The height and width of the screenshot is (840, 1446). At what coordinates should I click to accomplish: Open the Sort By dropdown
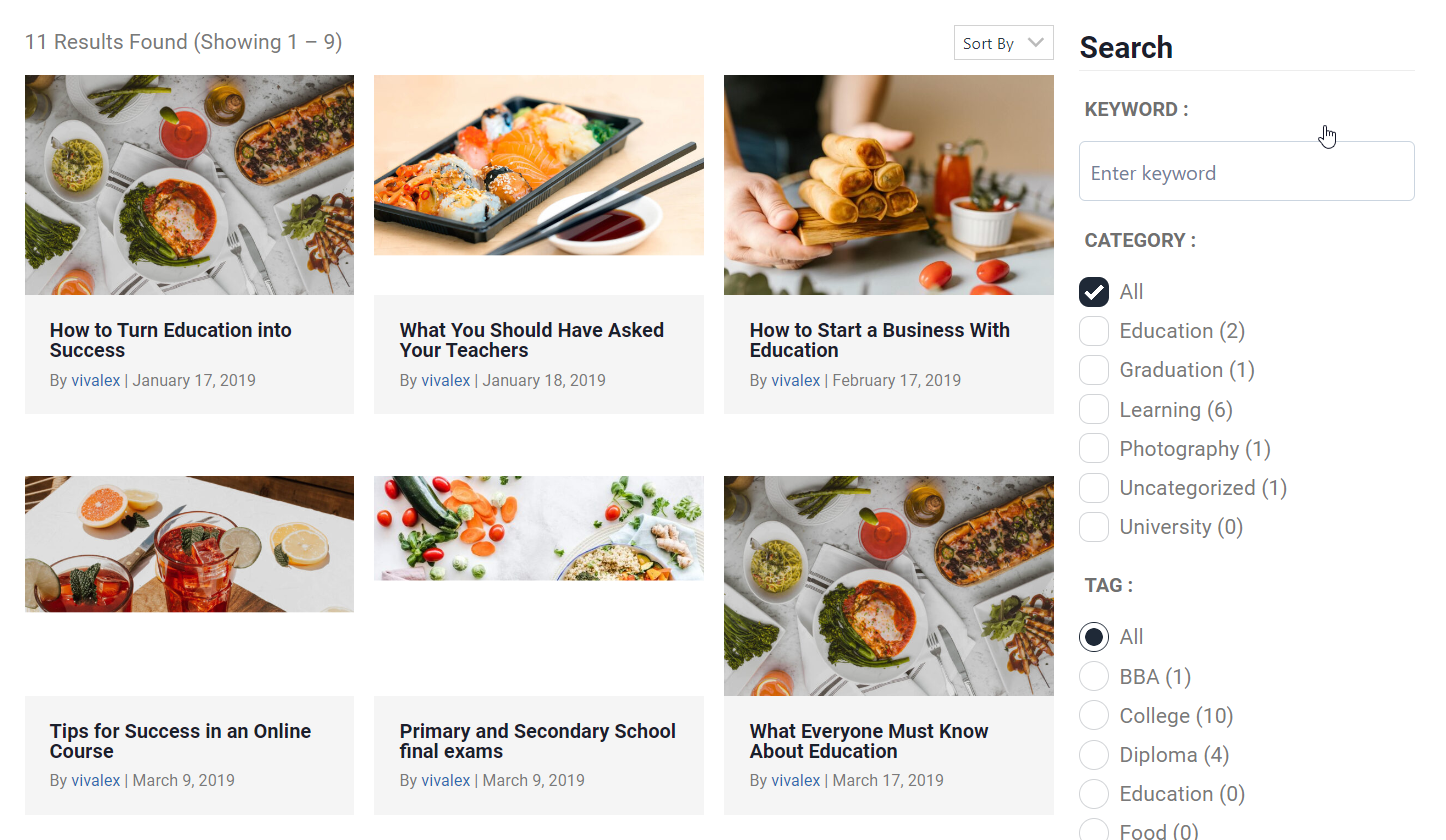(x=1003, y=43)
